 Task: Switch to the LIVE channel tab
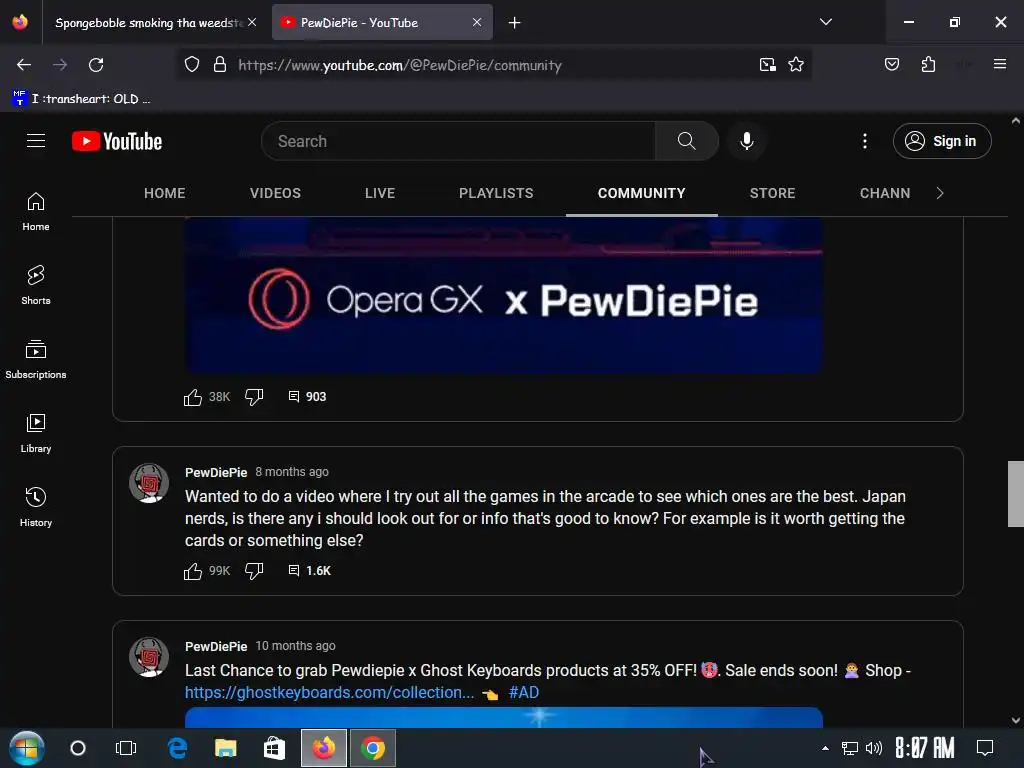click(380, 193)
